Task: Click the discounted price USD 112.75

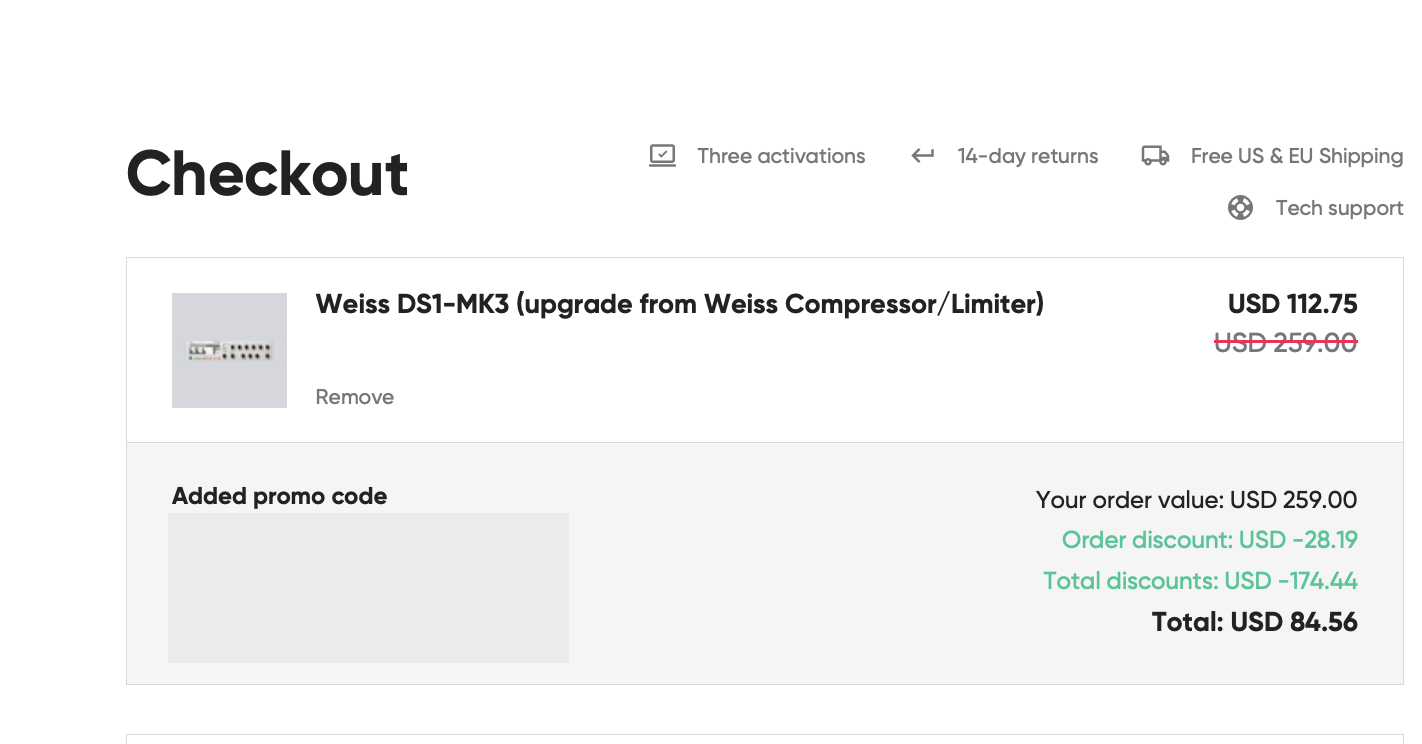Action: 1292,304
